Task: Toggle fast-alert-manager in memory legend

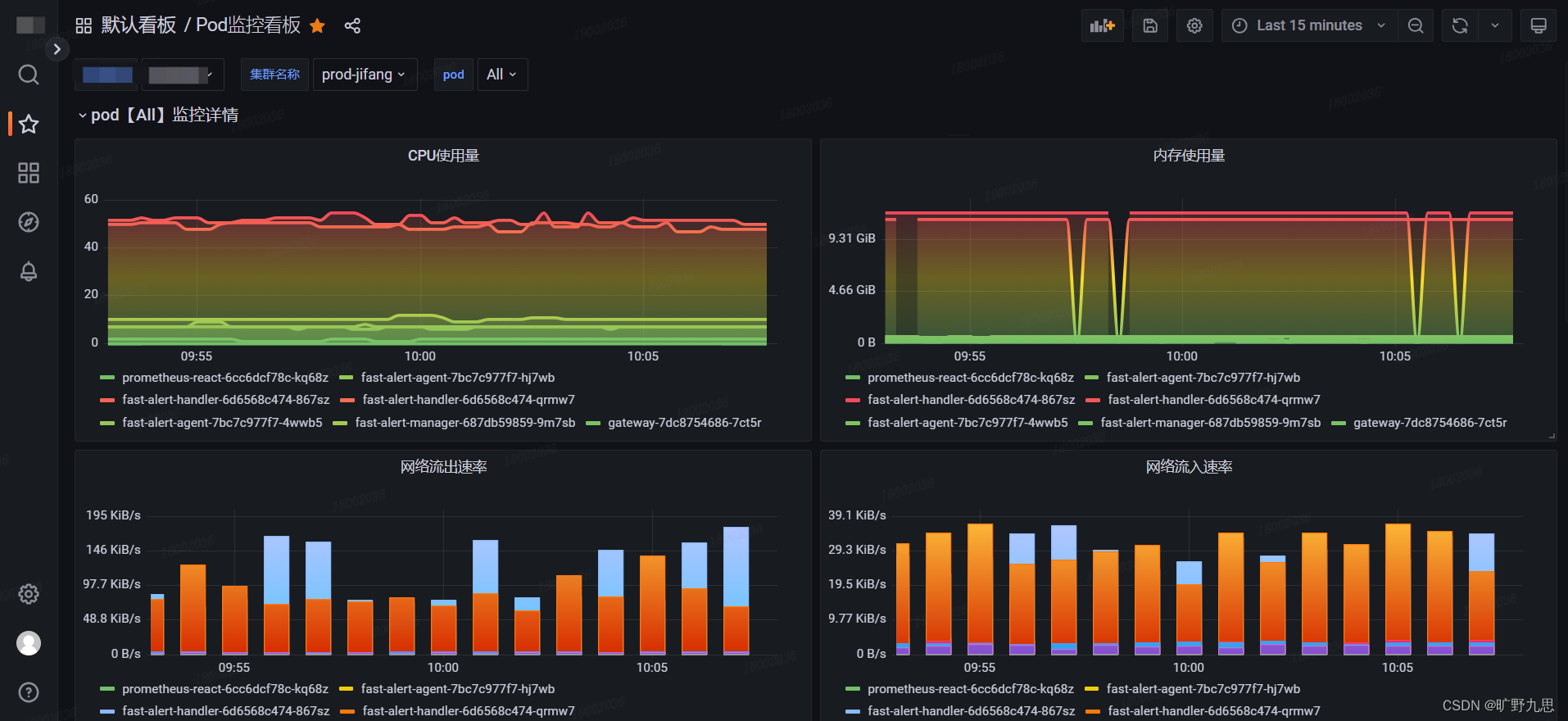Action: pyautogui.click(x=1211, y=423)
